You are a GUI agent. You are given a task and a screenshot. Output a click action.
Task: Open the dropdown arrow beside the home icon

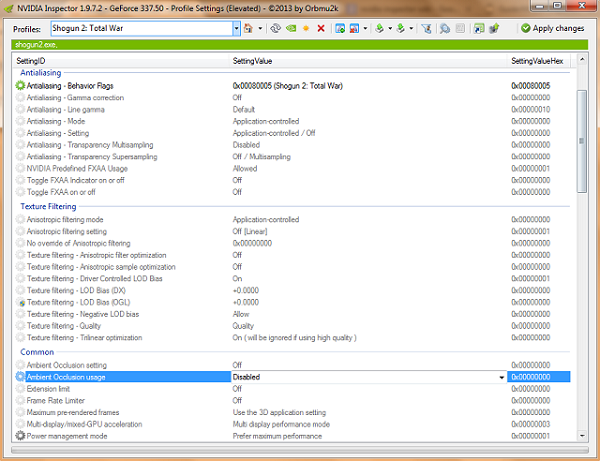(x=260, y=28)
